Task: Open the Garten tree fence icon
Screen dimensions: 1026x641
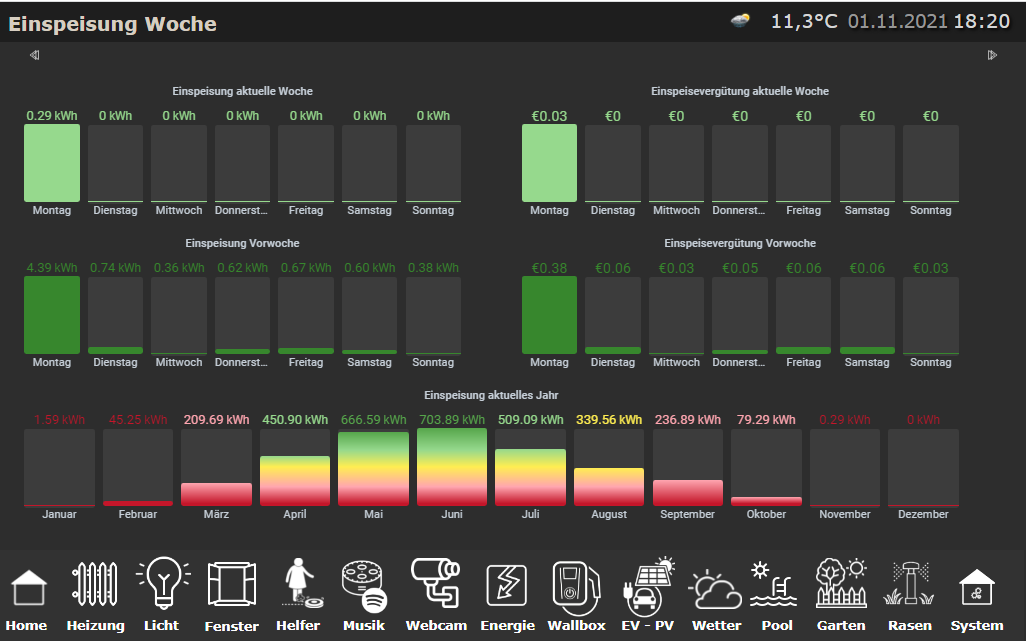Action: [841, 583]
